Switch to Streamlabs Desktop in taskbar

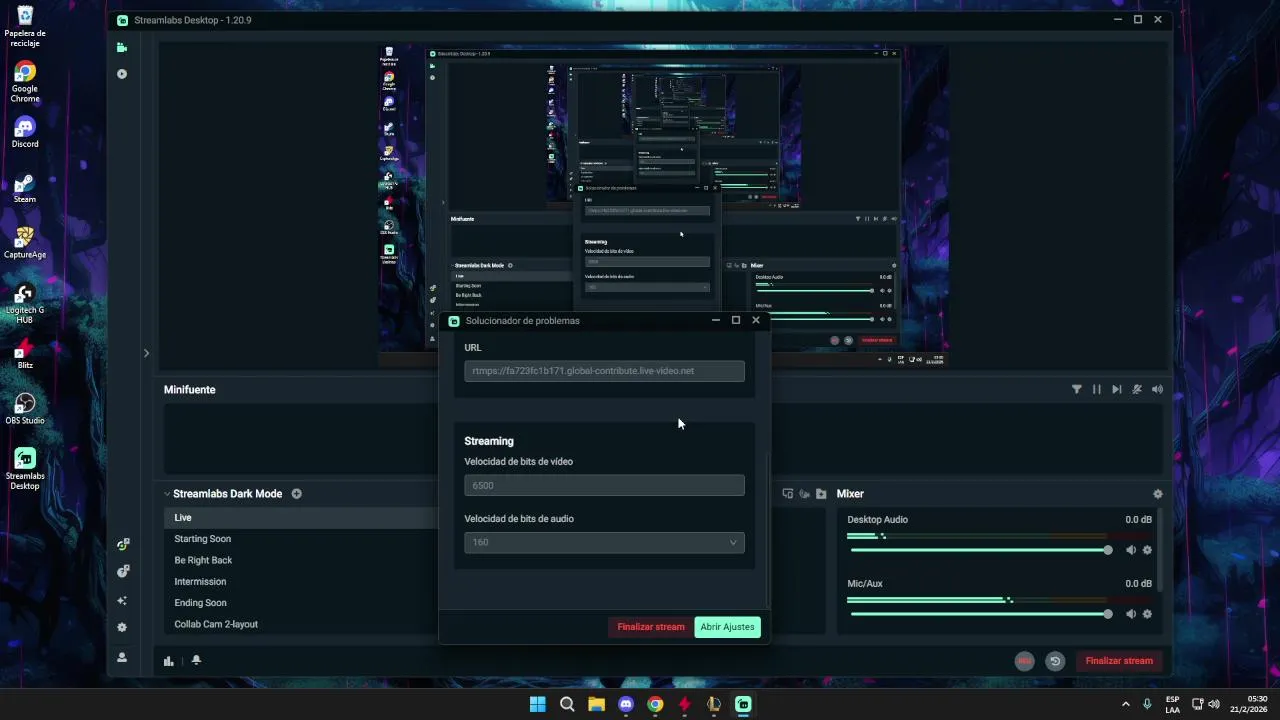click(743, 704)
